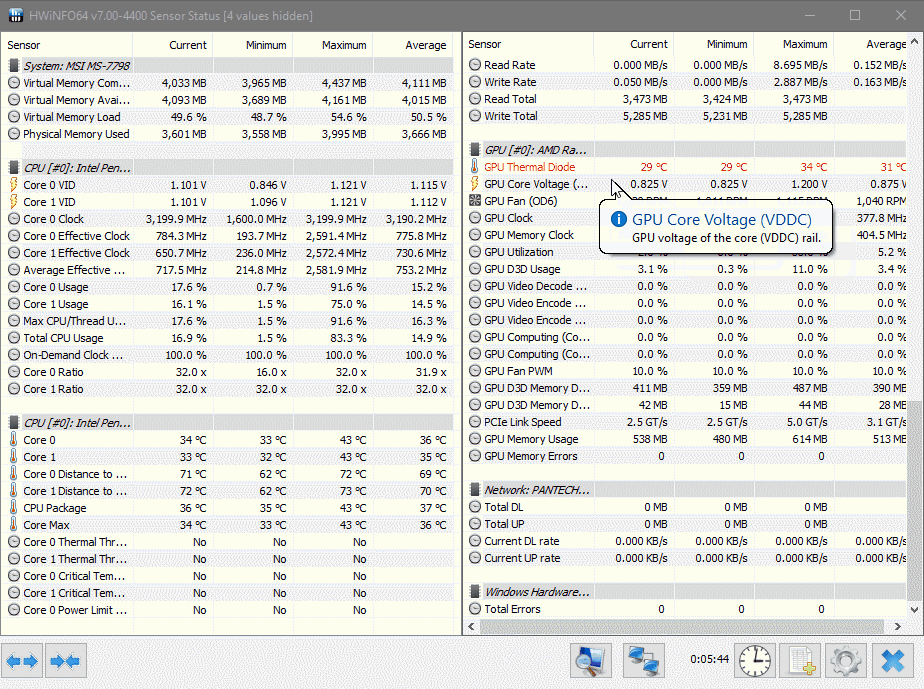The image size is (924, 689).
Task: Click the Core 1 VID lightning icon
Action: [14, 202]
